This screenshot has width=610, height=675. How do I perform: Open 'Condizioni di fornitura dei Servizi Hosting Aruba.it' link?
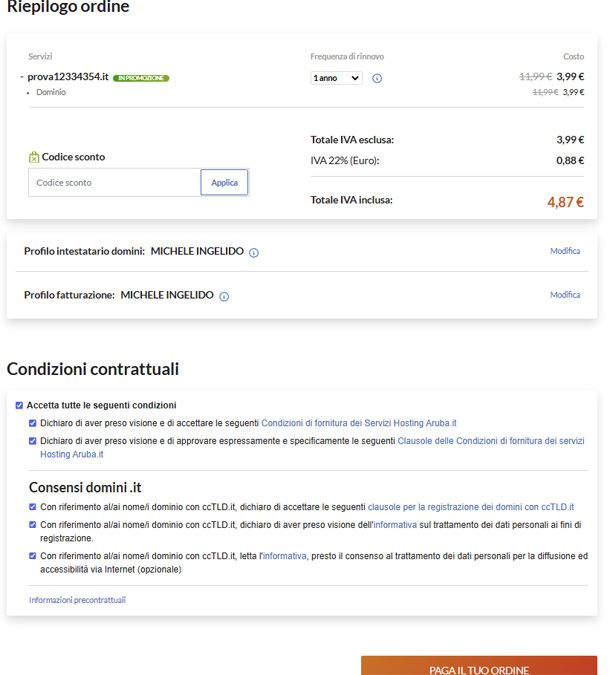359,423
